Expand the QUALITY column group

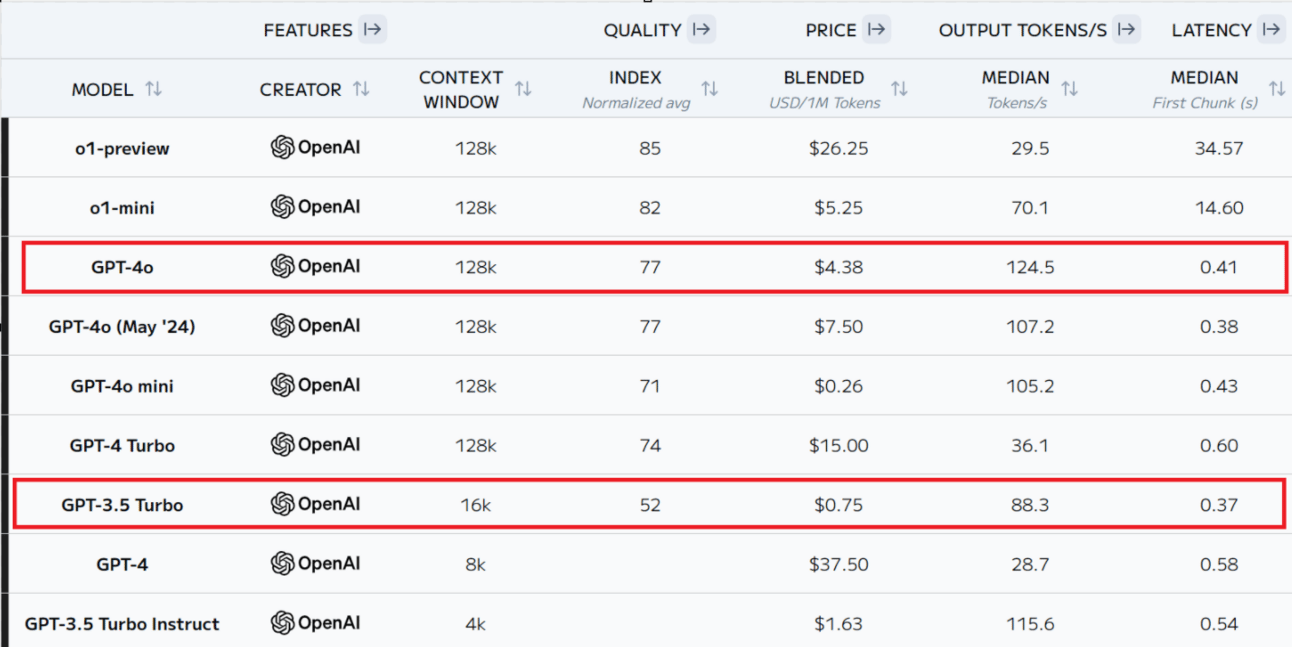[x=702, y=30]
